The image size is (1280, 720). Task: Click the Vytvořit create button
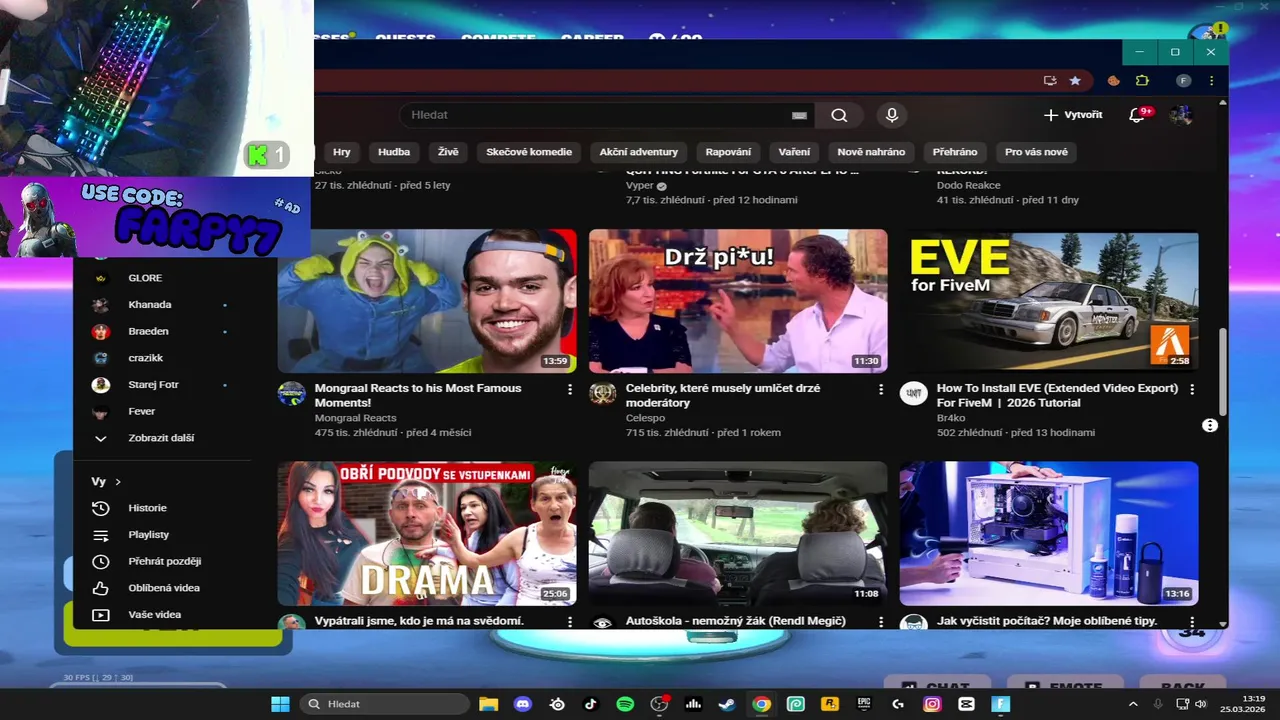(1073, 115)
